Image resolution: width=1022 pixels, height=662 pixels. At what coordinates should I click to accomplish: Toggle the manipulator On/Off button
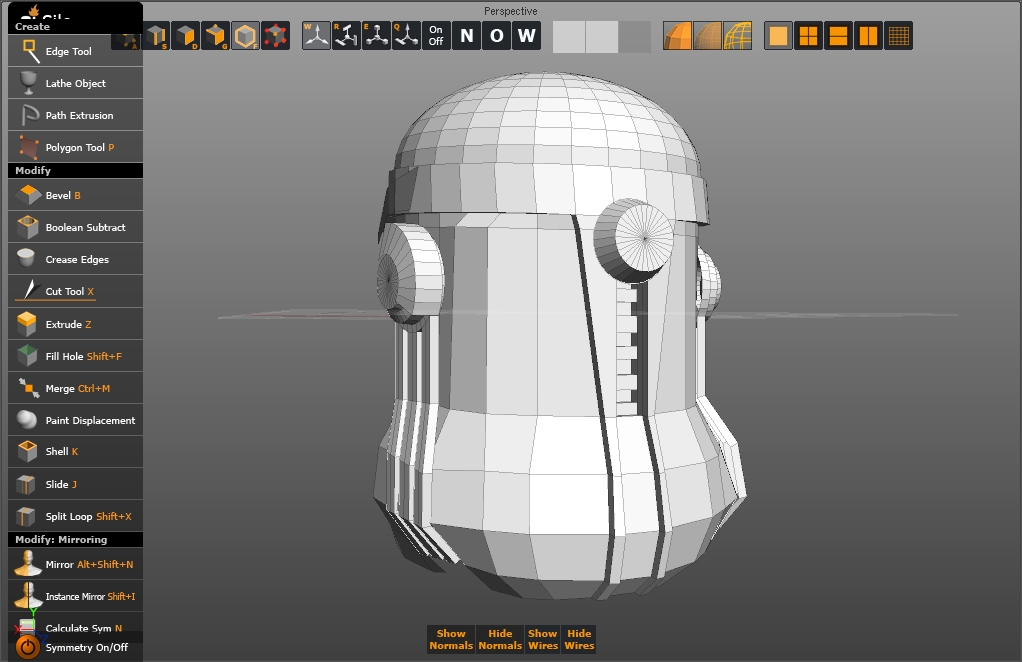click(x=436, y=36)
